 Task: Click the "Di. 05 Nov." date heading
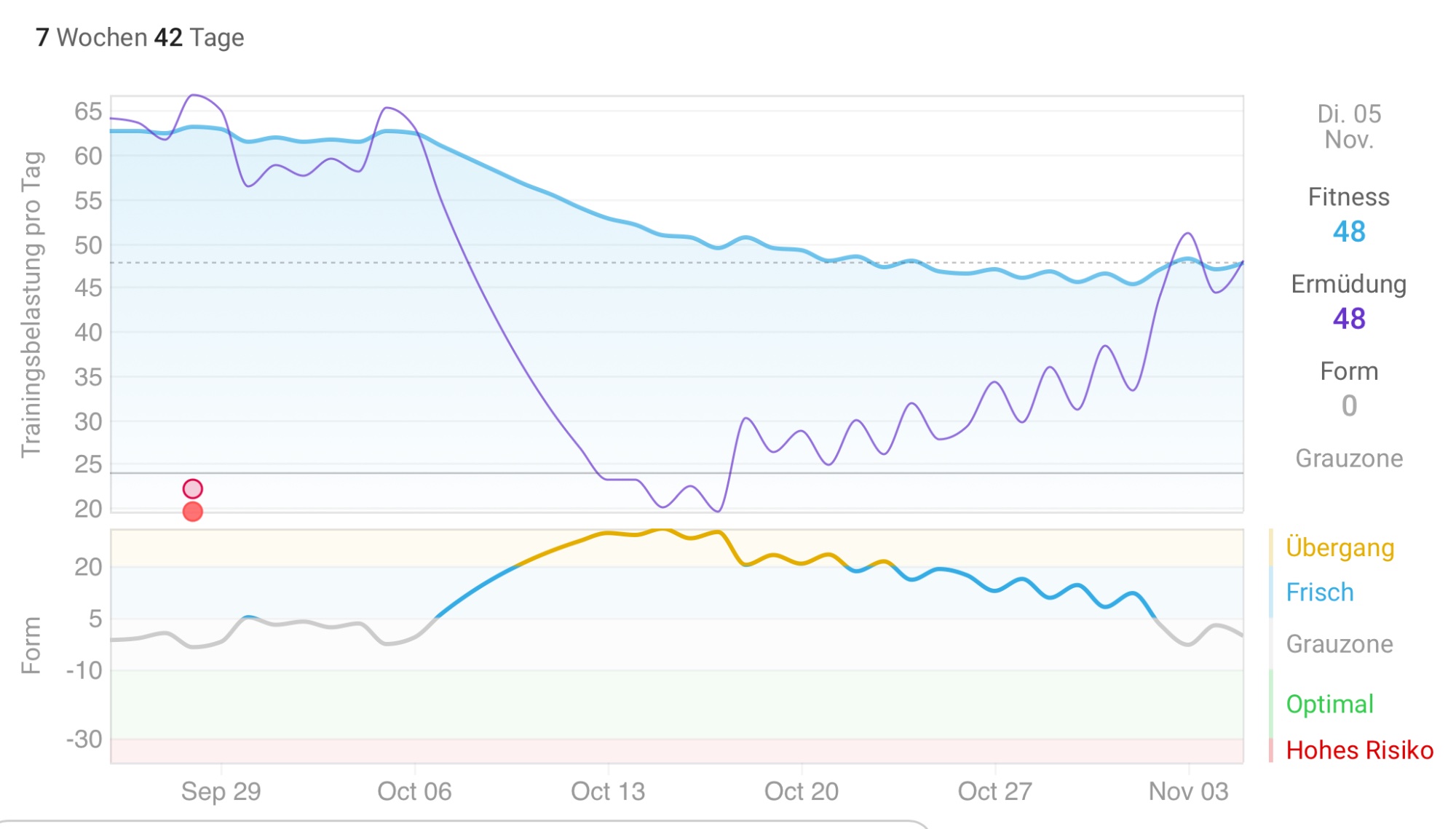(x=1349, y=127)
